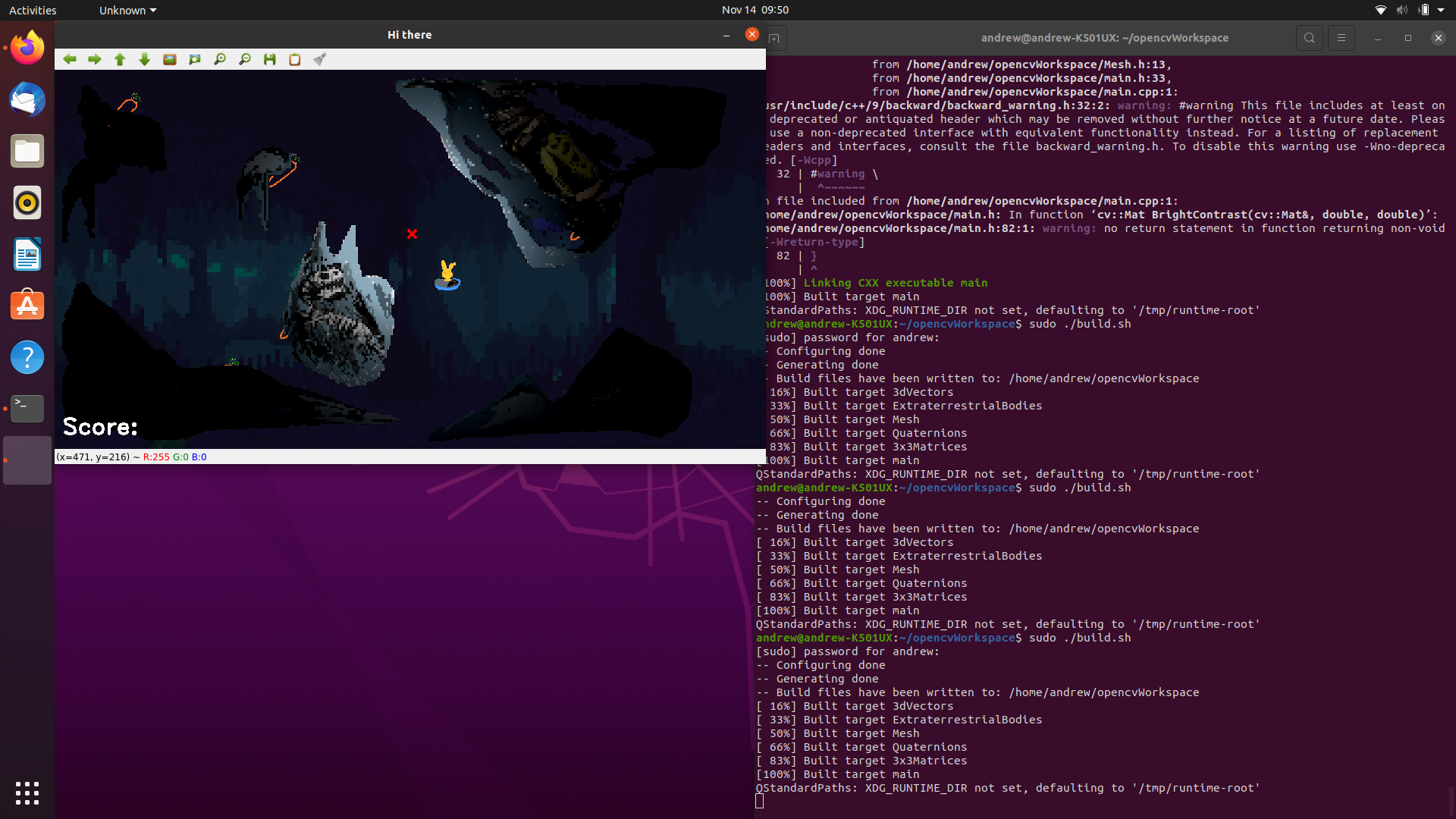1456x819 pixels.
Task: Reset image to original size (1:1)
Action: pyautogui.click(x=170, y=59)
